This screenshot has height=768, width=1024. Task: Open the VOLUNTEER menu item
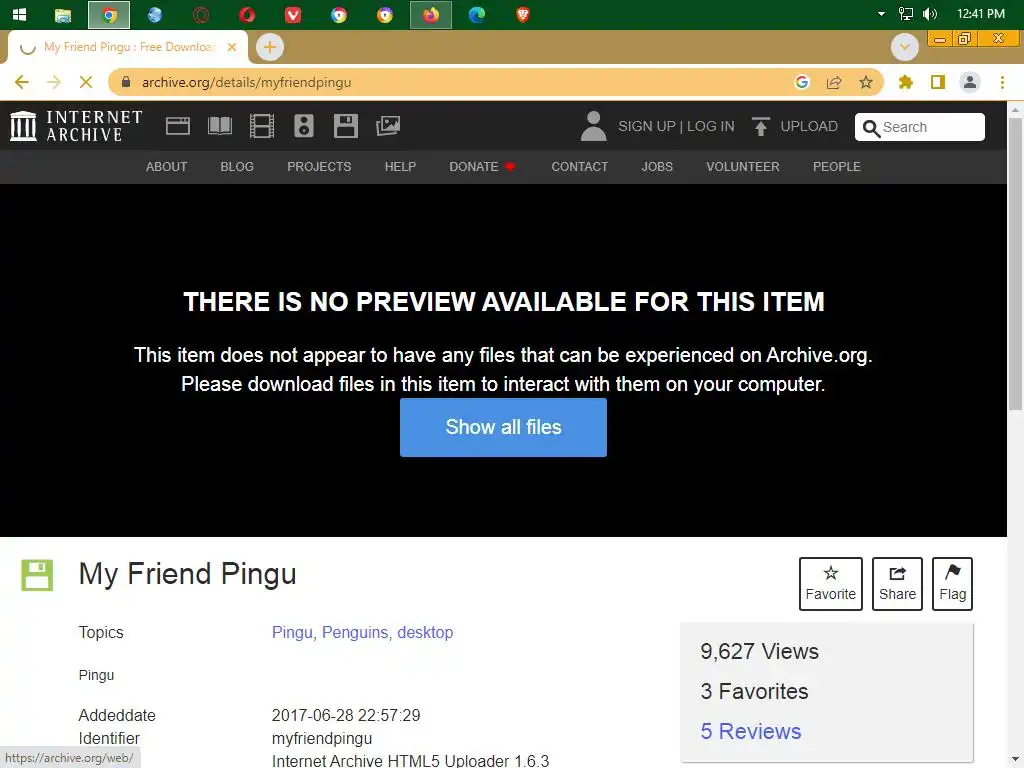pos(743,167)
